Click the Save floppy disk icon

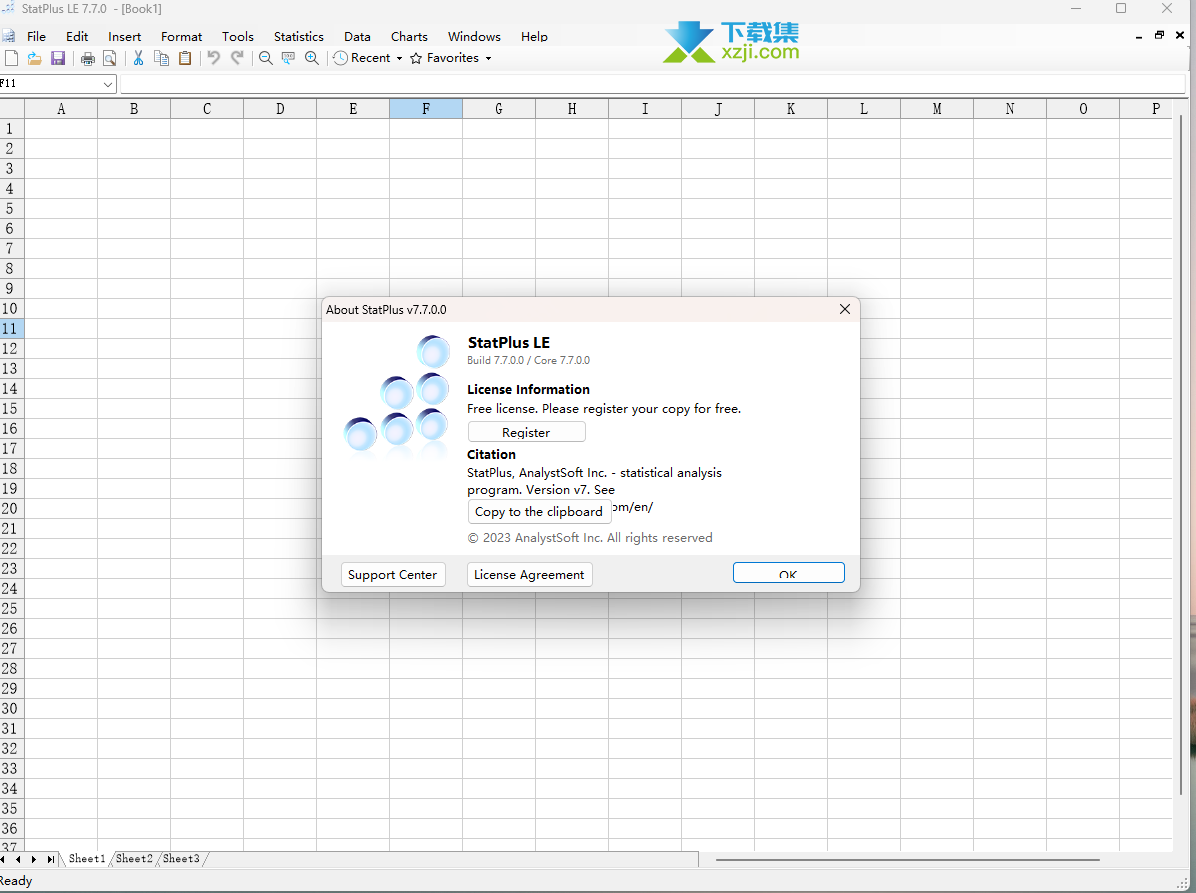(x=58, y=58)
